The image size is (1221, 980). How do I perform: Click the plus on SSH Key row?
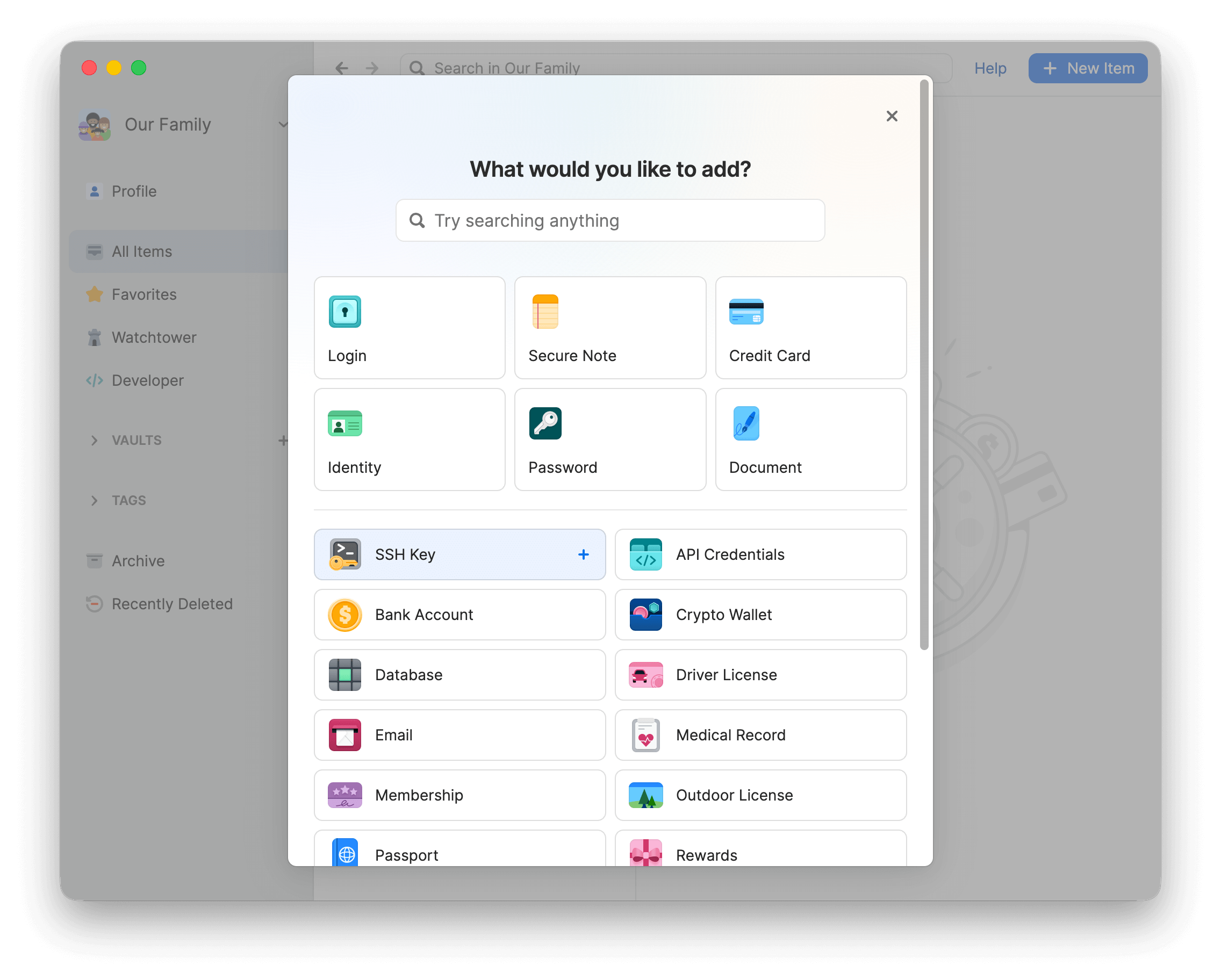coord(583,555)
